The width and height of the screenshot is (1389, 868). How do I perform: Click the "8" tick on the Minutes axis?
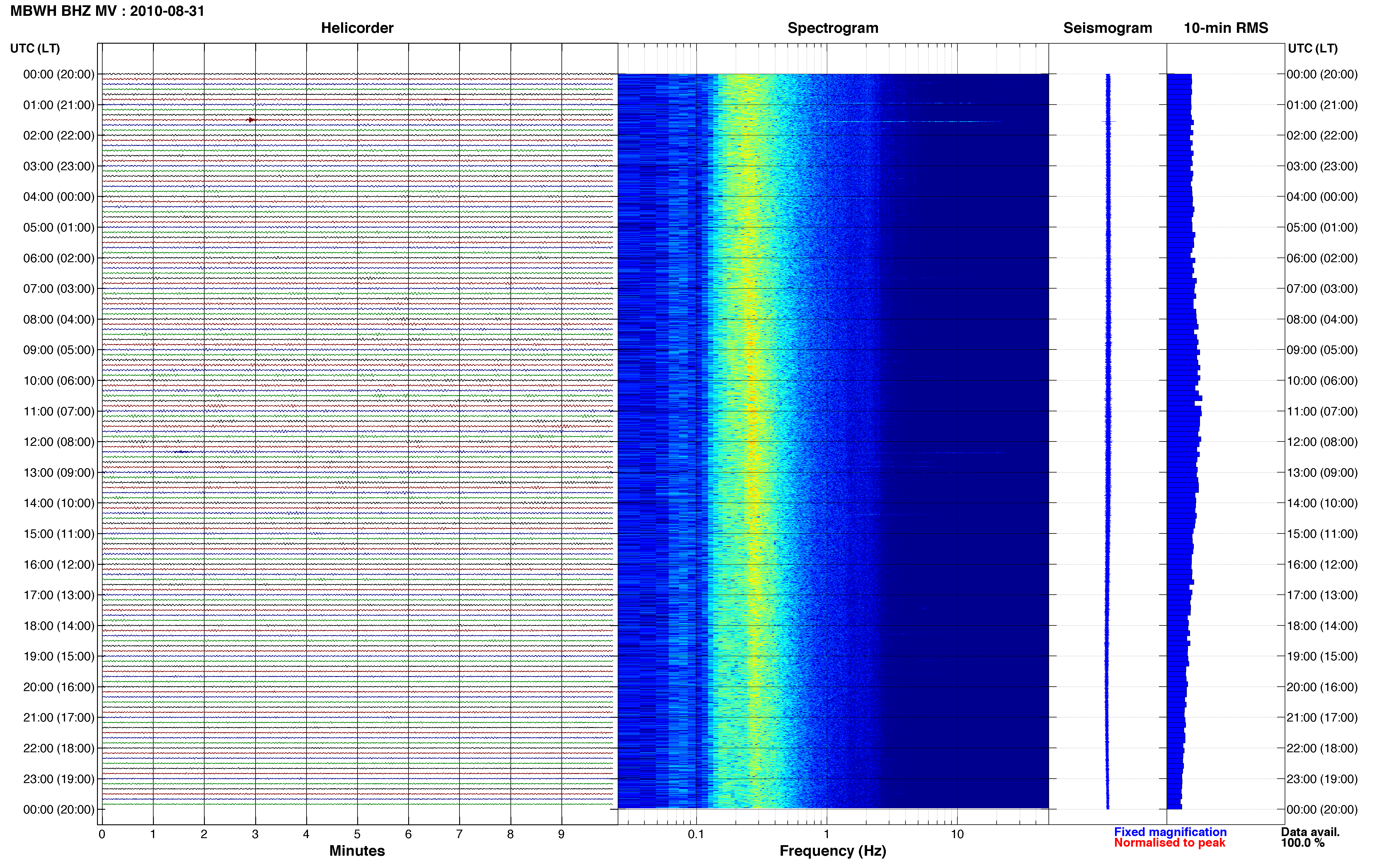pos(510,834)
